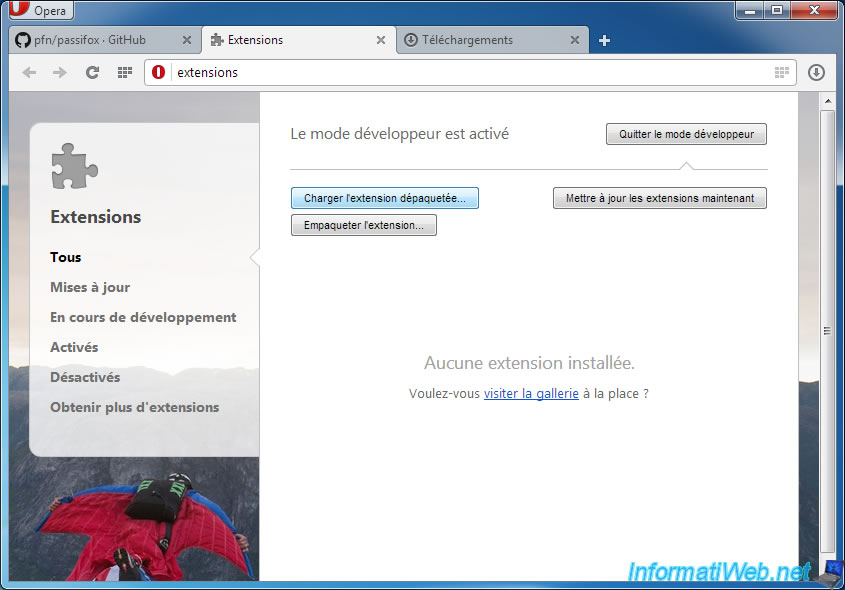Open a new tab with plus icon
Image resolution: width=845 pixels, height=590 pixels.
pos(604,40)
